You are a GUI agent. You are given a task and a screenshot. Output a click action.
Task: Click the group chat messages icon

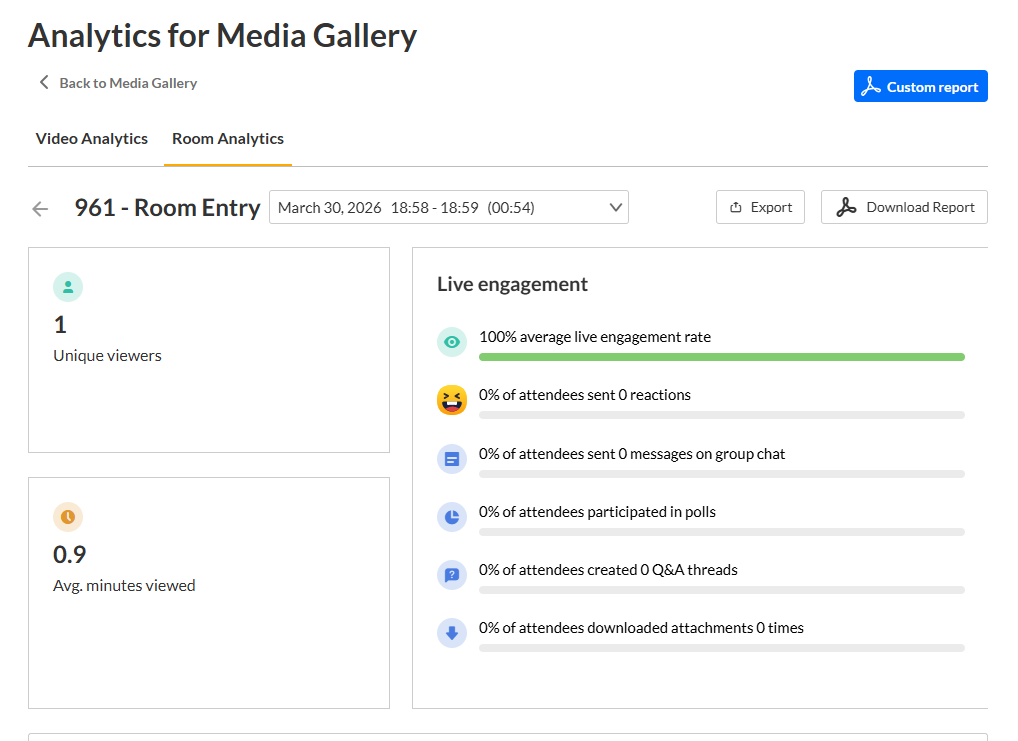(452, 459)
